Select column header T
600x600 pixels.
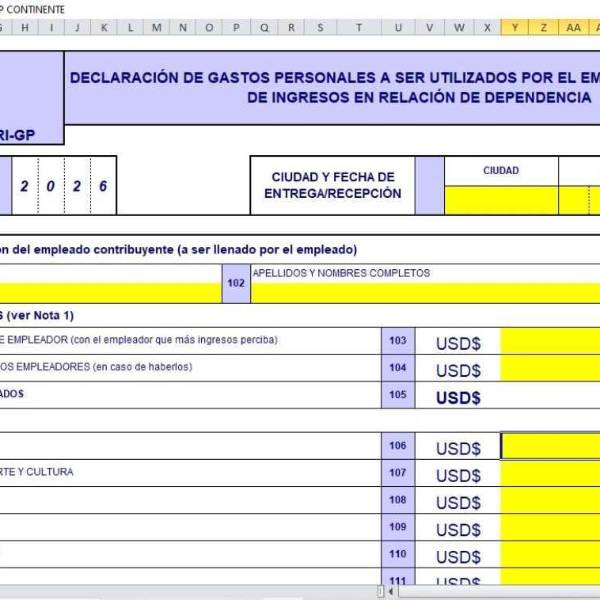tap(359, 27)
